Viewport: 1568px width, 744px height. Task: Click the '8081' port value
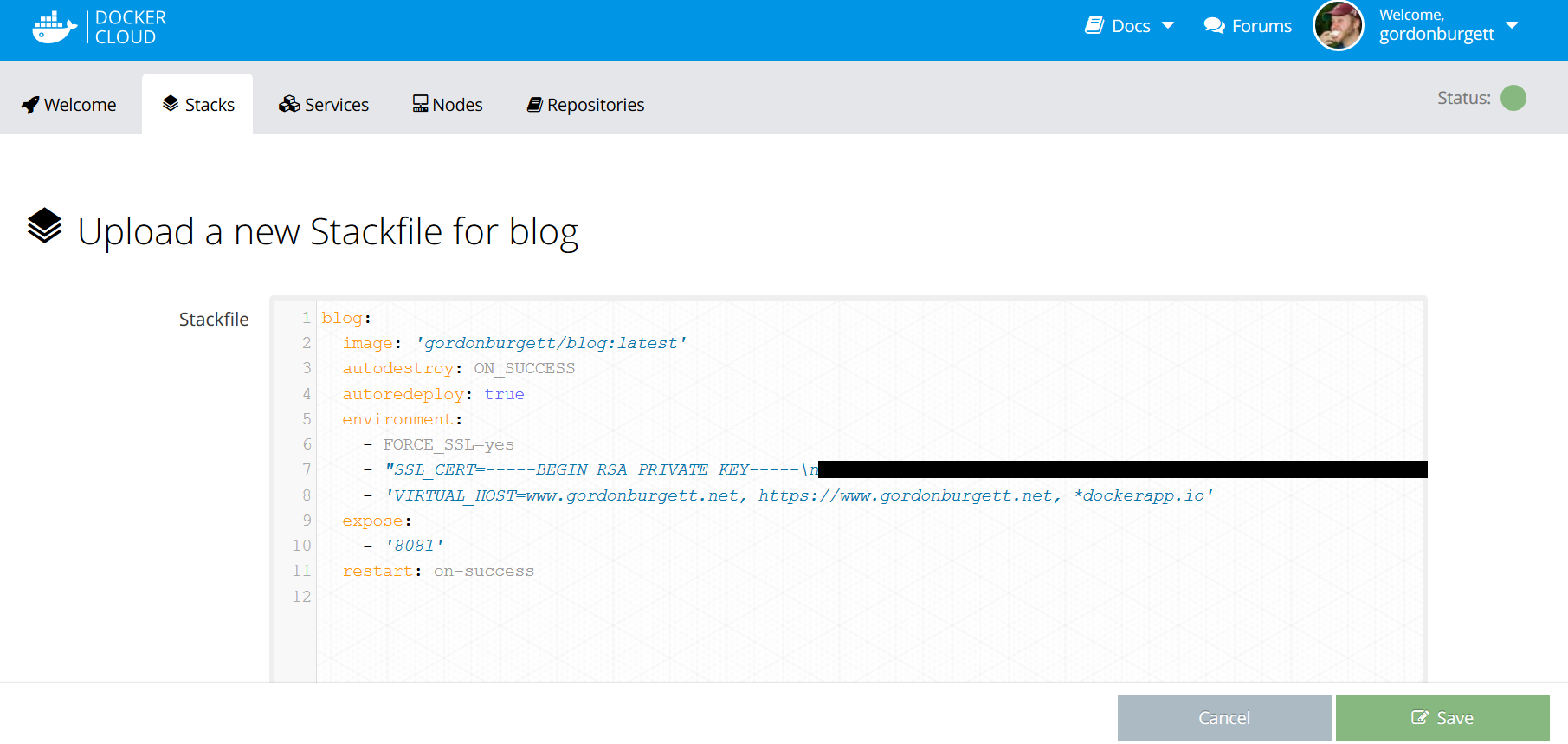tap(415, 546)
